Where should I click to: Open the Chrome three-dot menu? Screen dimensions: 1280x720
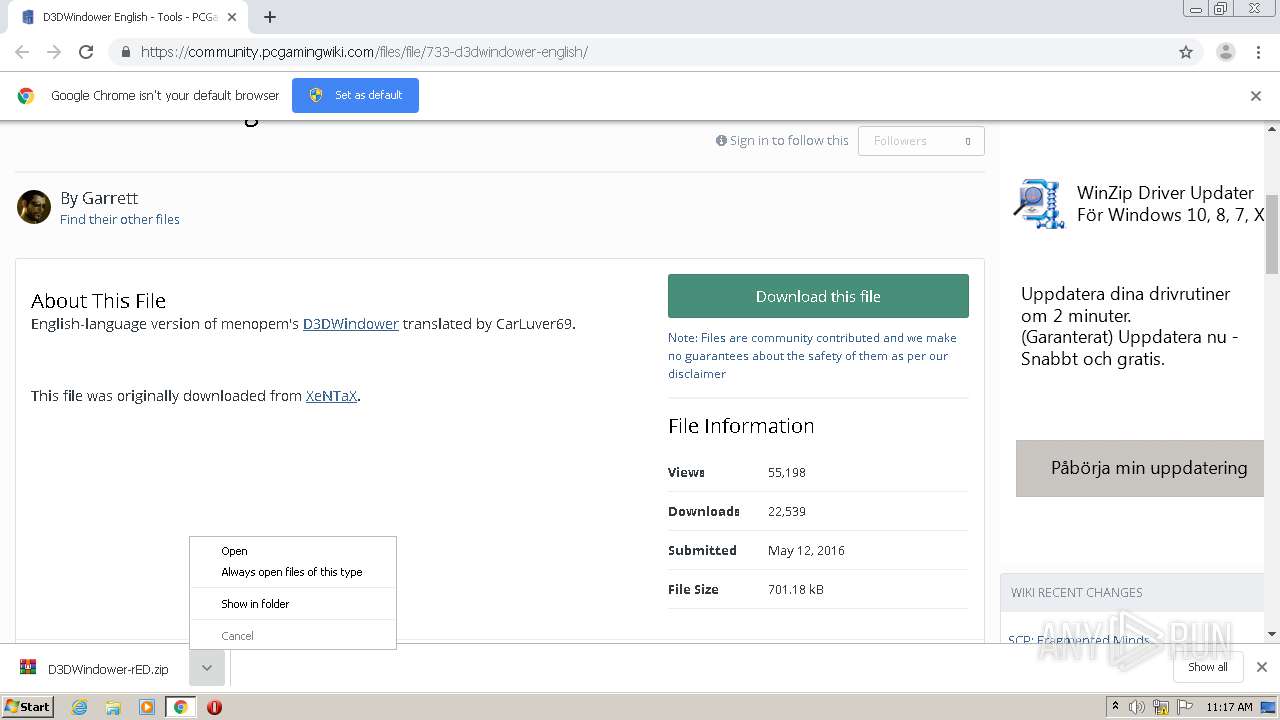tap(1258, 52)
